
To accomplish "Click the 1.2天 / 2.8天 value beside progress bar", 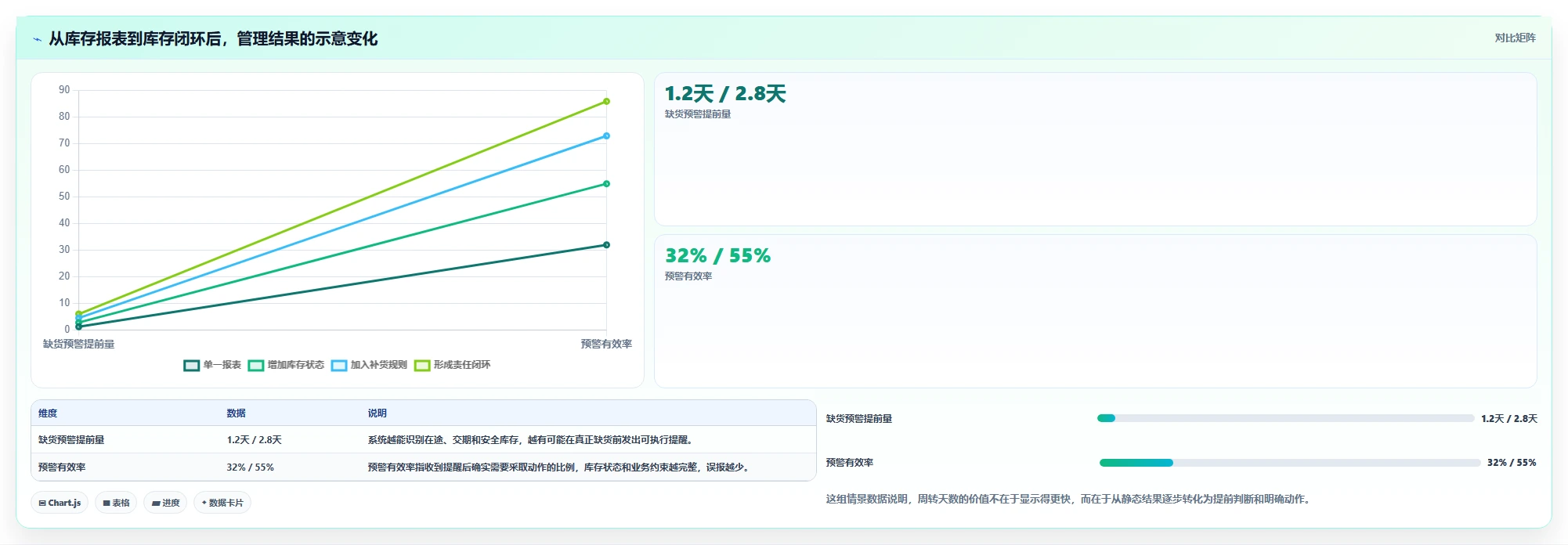I will pos(1509,419).
